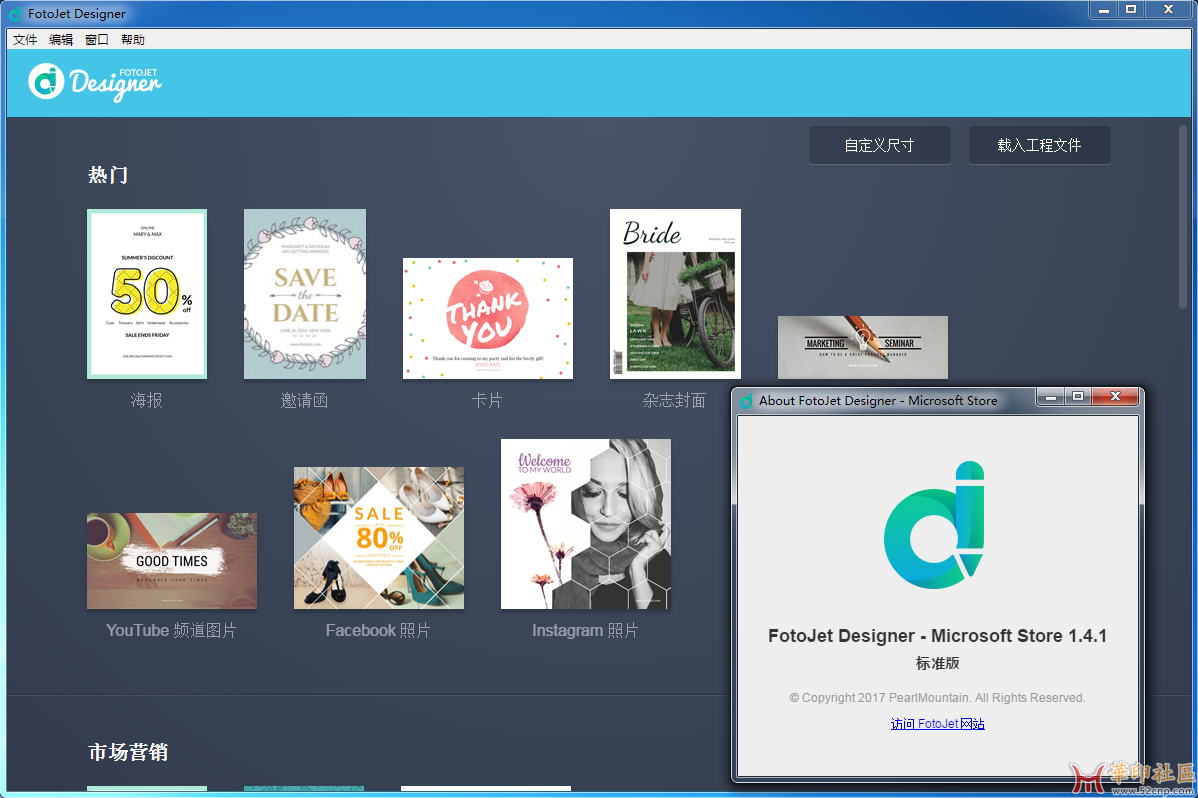
Task: Select the Bride magazine cover template
Action: click(x=675, y=294)
